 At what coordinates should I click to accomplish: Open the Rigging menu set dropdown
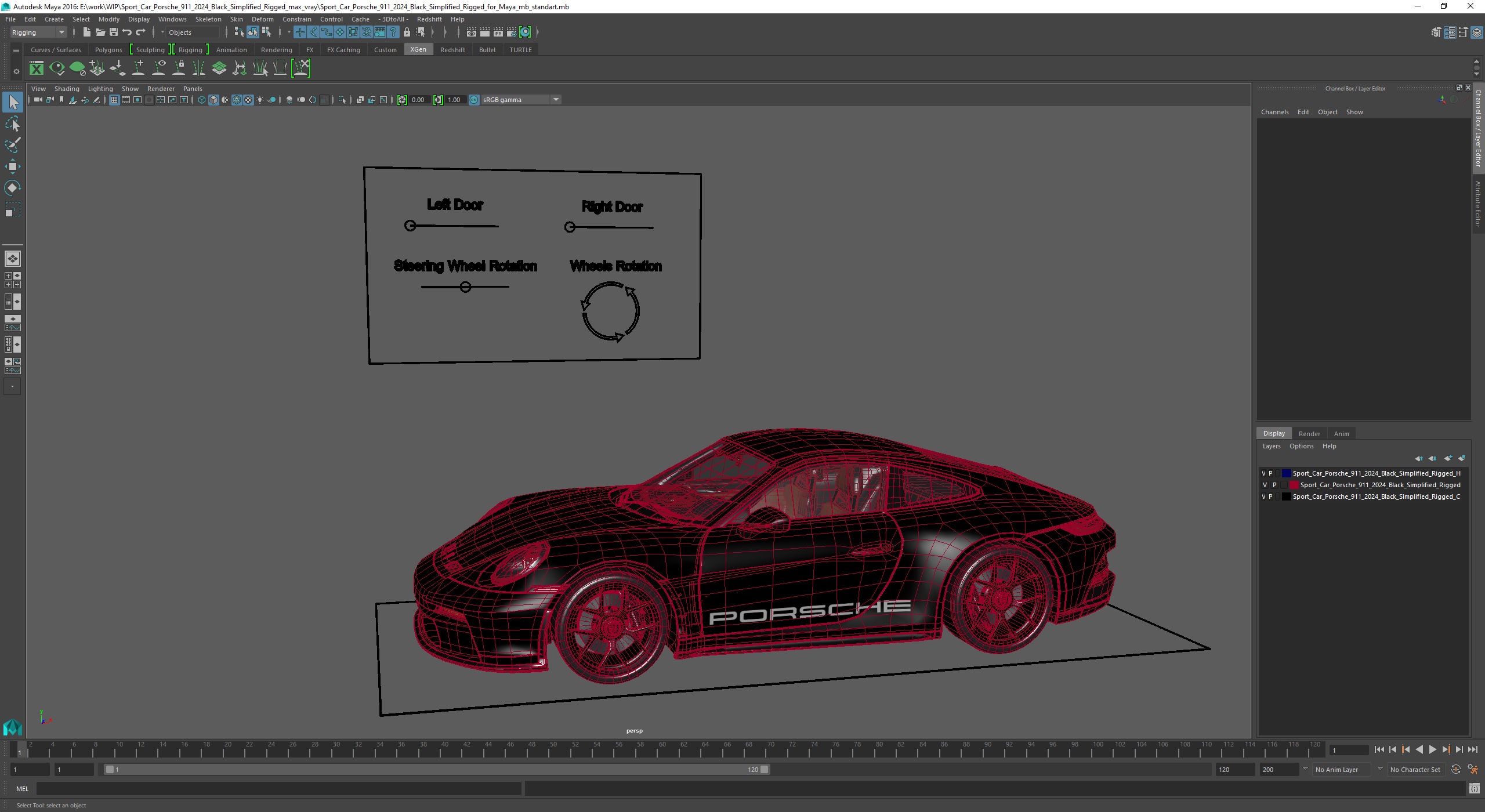[x=38, y=32]
